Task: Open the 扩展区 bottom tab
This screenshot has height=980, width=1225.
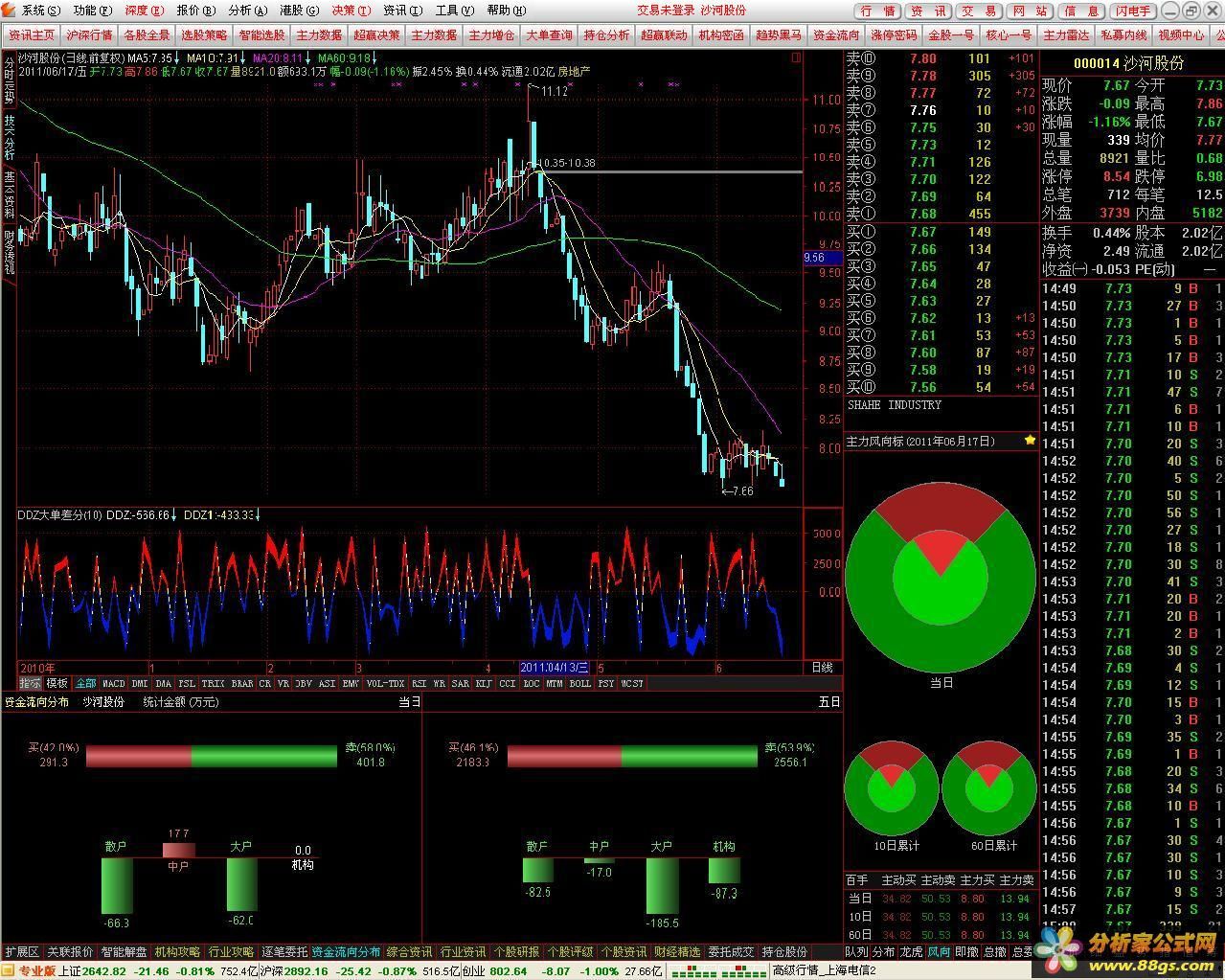Action: [21, 952]
